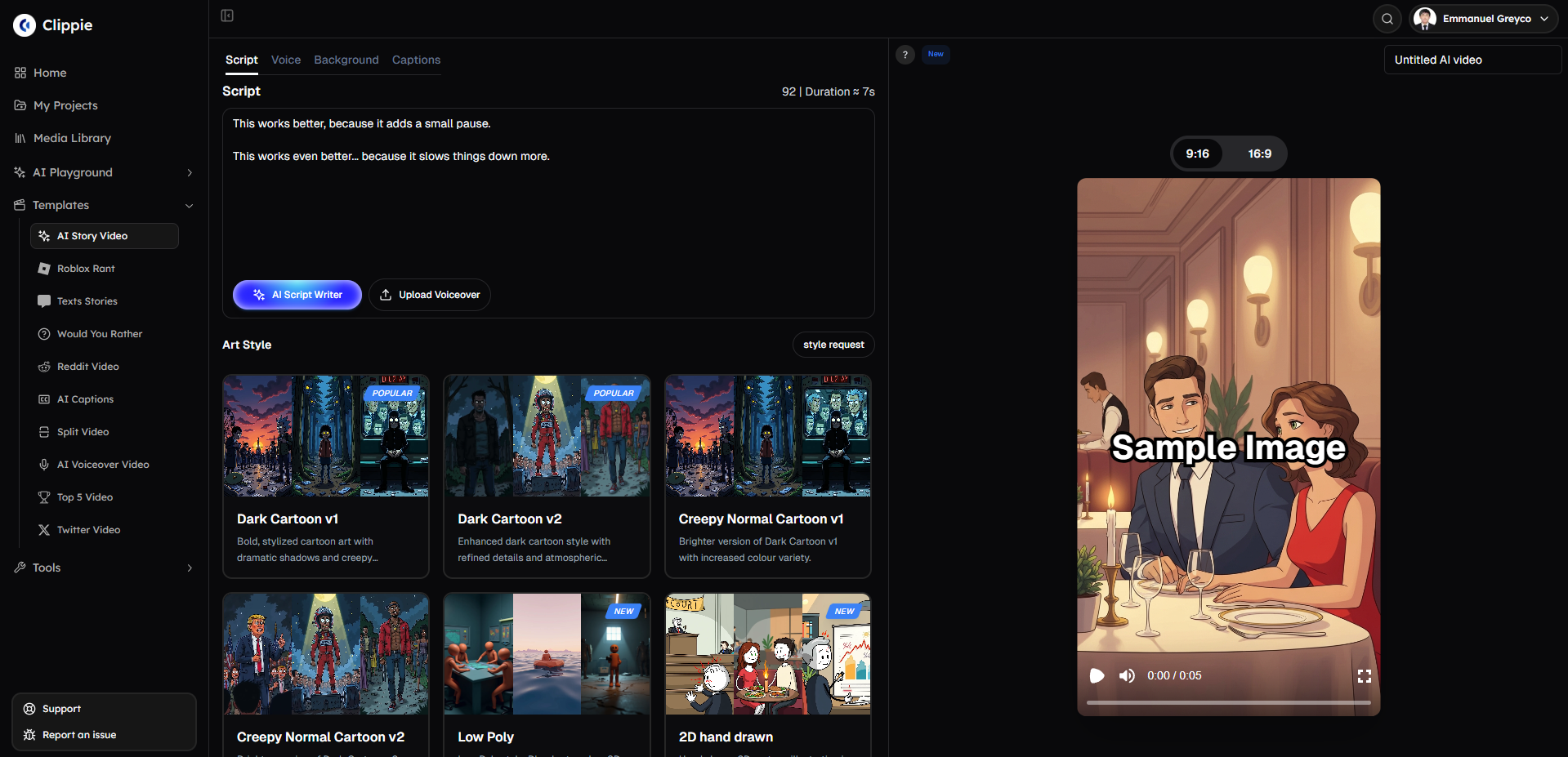Image resolution: width=1568 pixels, height=757 pixels.
Task: Click the Twitter Video X icon
Action: (x=44, y=530)
